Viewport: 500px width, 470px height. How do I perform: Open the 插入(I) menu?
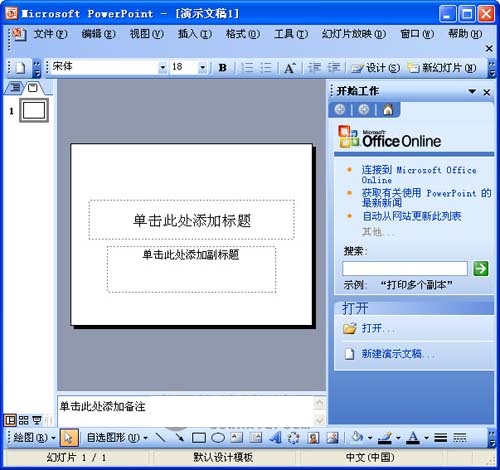click(x=195, y=34)
